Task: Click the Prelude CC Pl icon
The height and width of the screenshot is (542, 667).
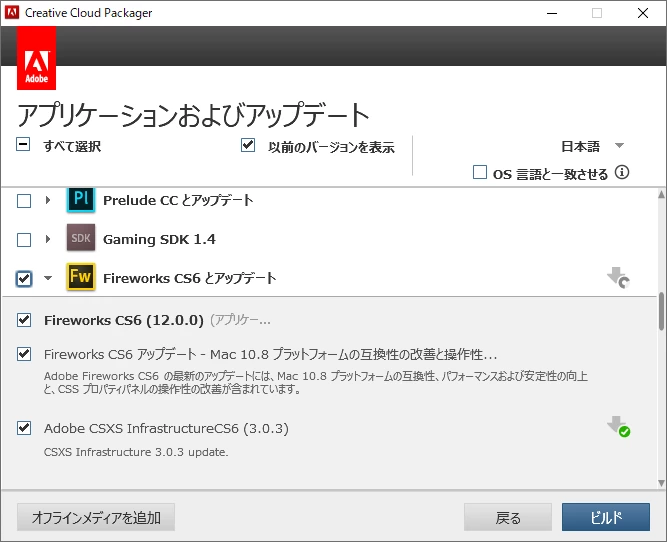Action: [x=81, y=200]
